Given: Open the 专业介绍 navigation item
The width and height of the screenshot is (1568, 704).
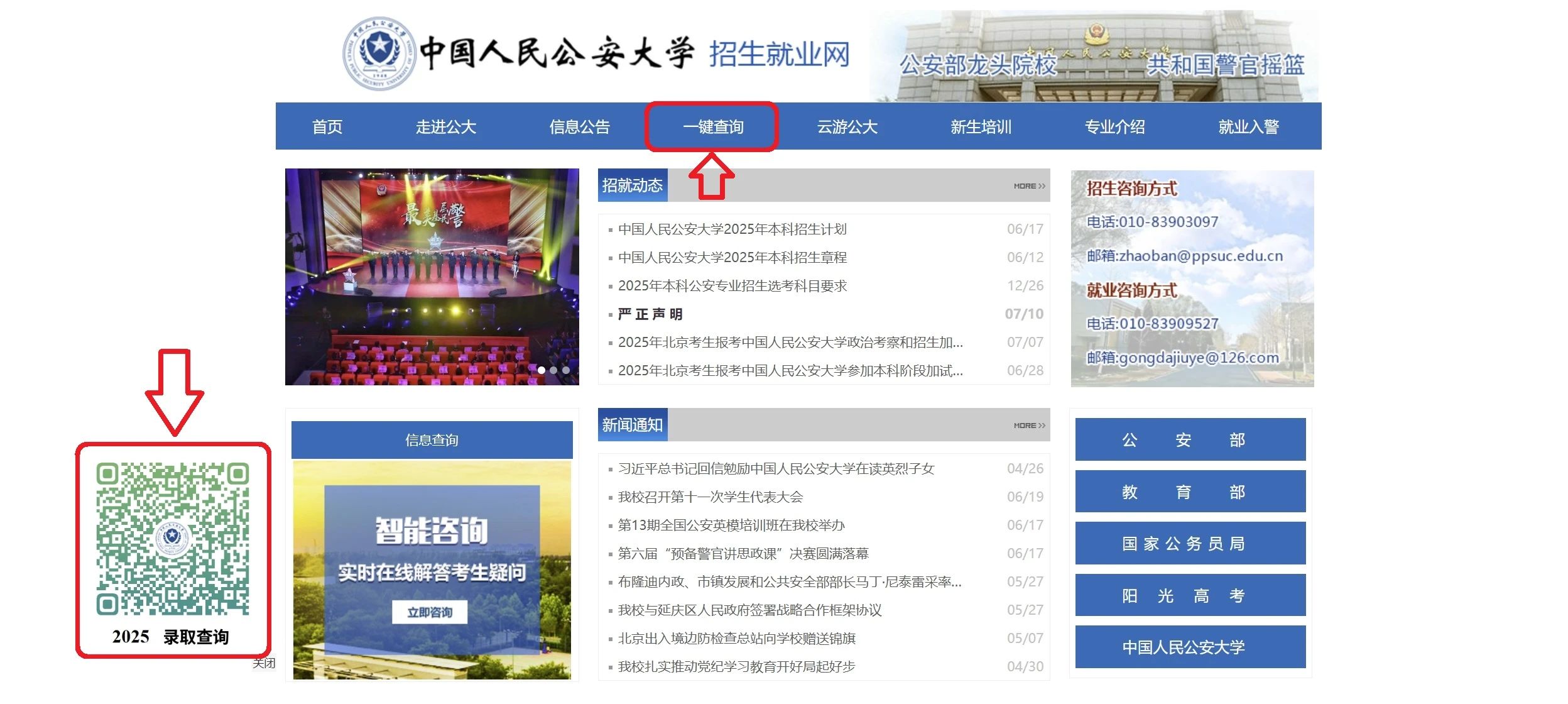Looking at the screenshot, I should [x=1114, y=127].
